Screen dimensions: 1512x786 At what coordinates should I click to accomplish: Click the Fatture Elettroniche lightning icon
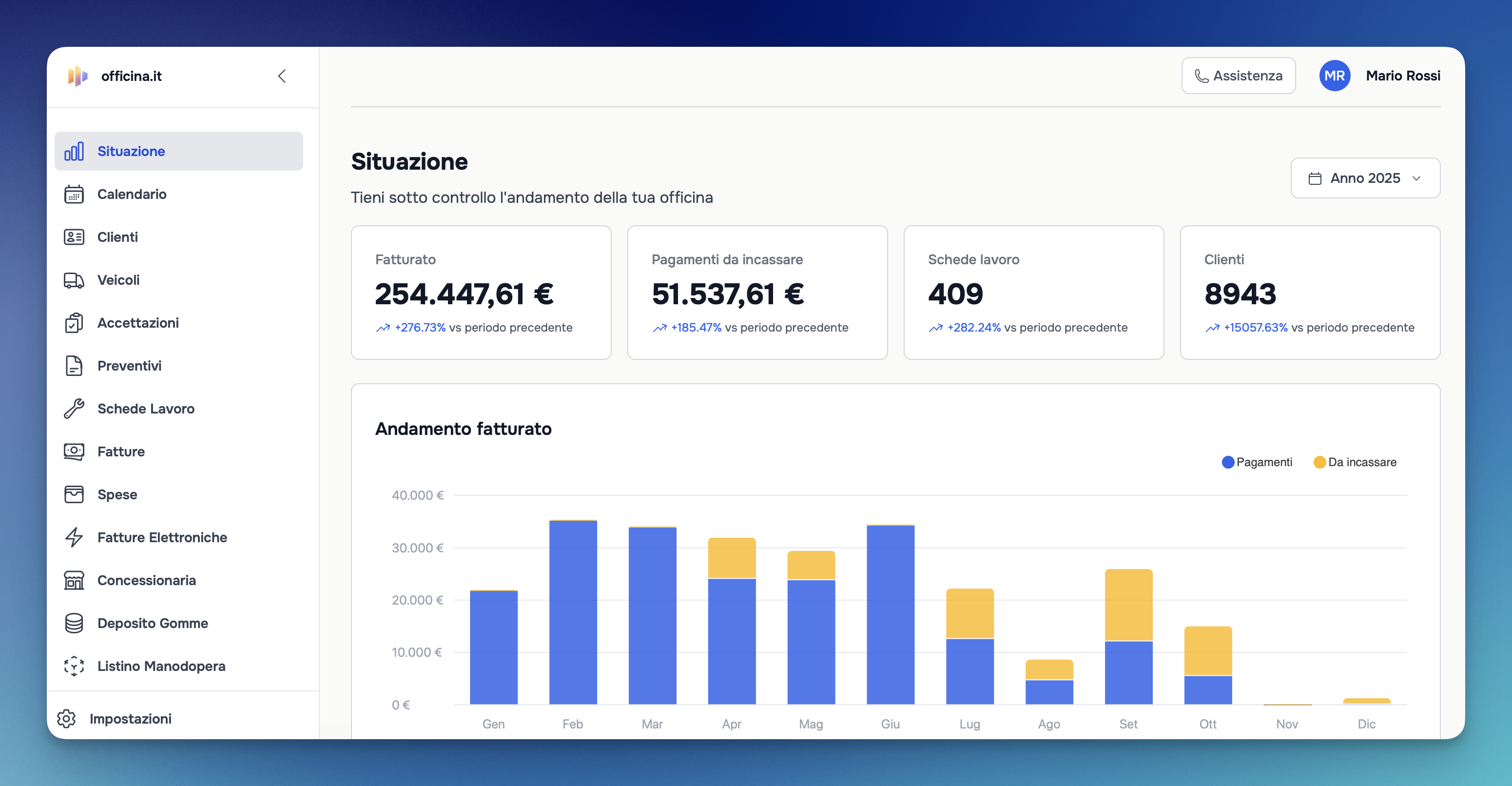pyautogui.click(x=74, y=537)
